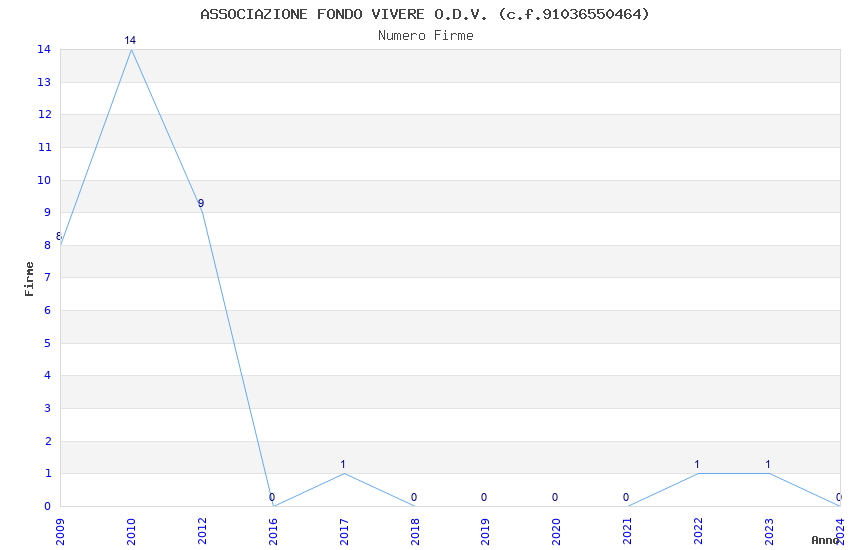Click the y-axis tick value 7
The image size is (850, 550).
click(x=48, y=277)
